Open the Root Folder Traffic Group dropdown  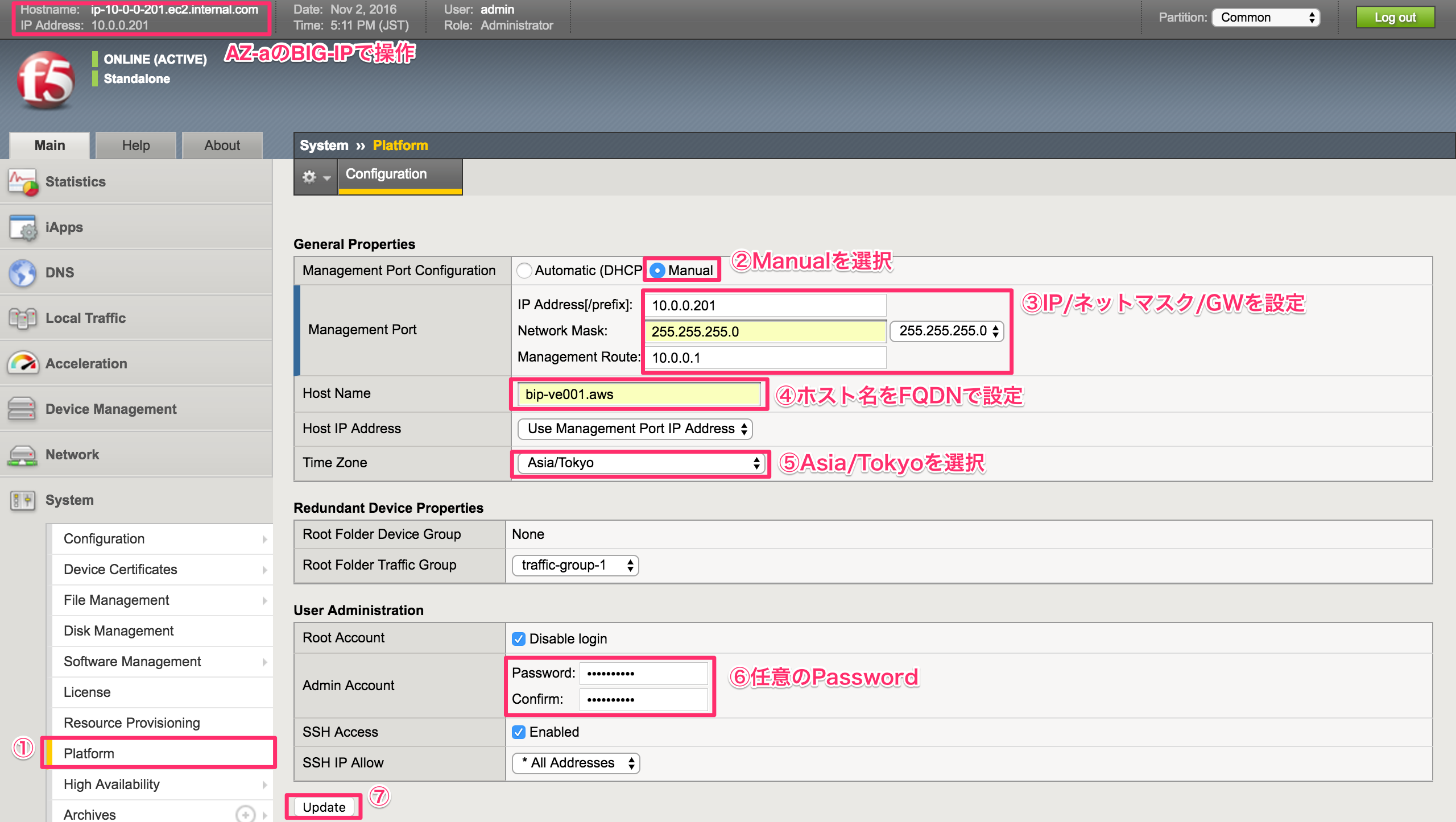[574, 564]
